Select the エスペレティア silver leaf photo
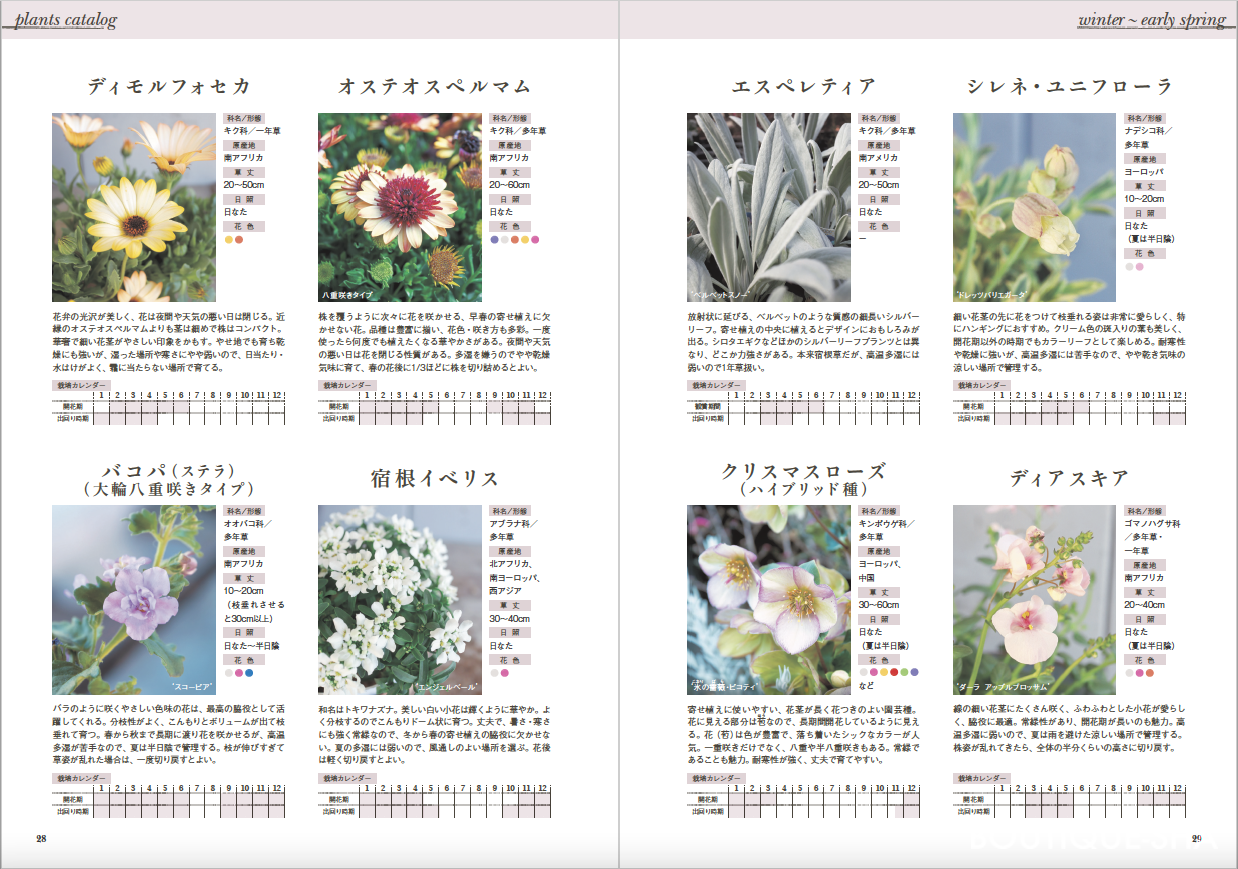Image resolution: width=1238 pixels, height=869 pixels. [x=769, y=207]
